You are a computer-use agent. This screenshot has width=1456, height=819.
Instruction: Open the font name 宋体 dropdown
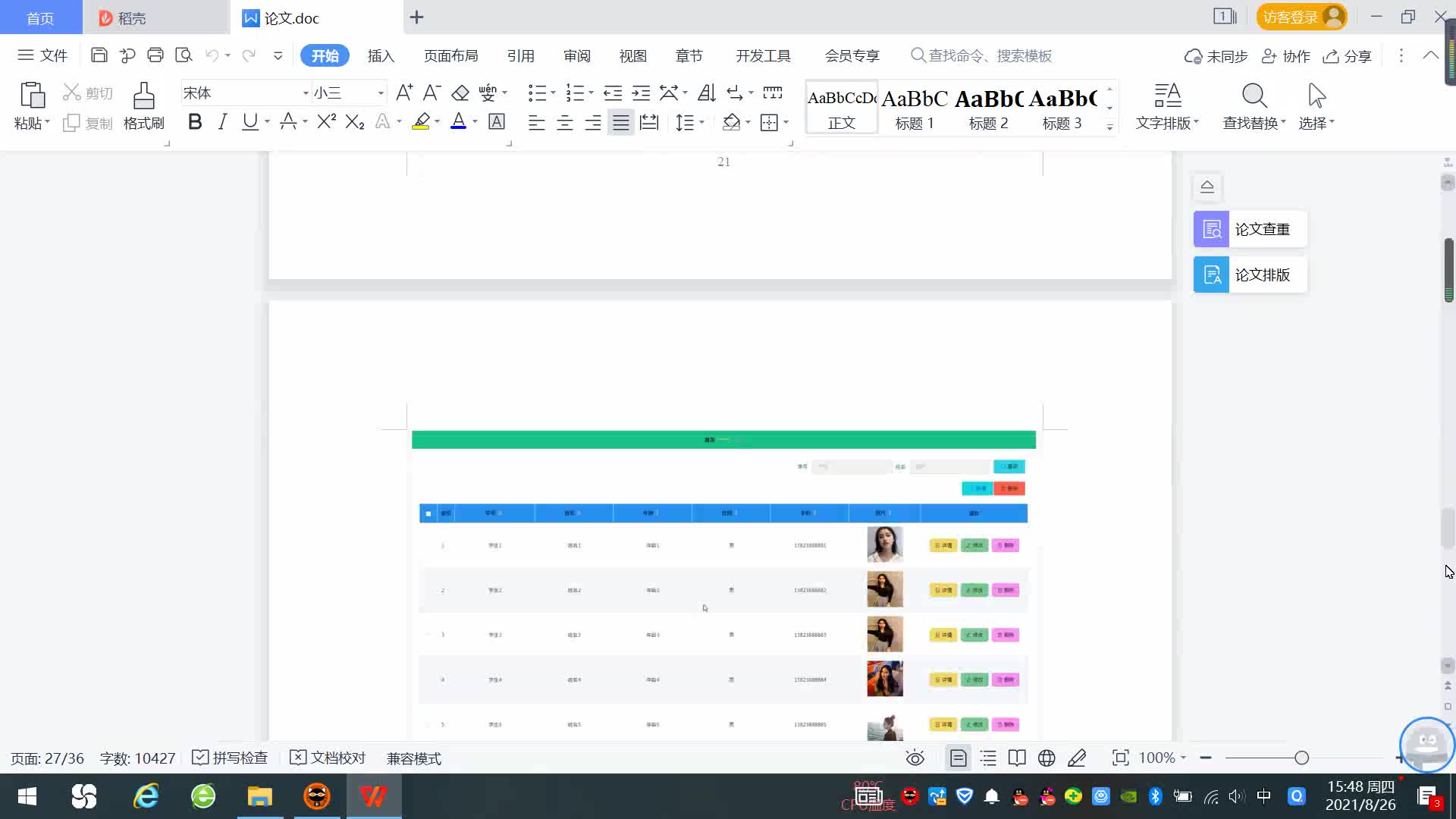click(x=306, y=93)
